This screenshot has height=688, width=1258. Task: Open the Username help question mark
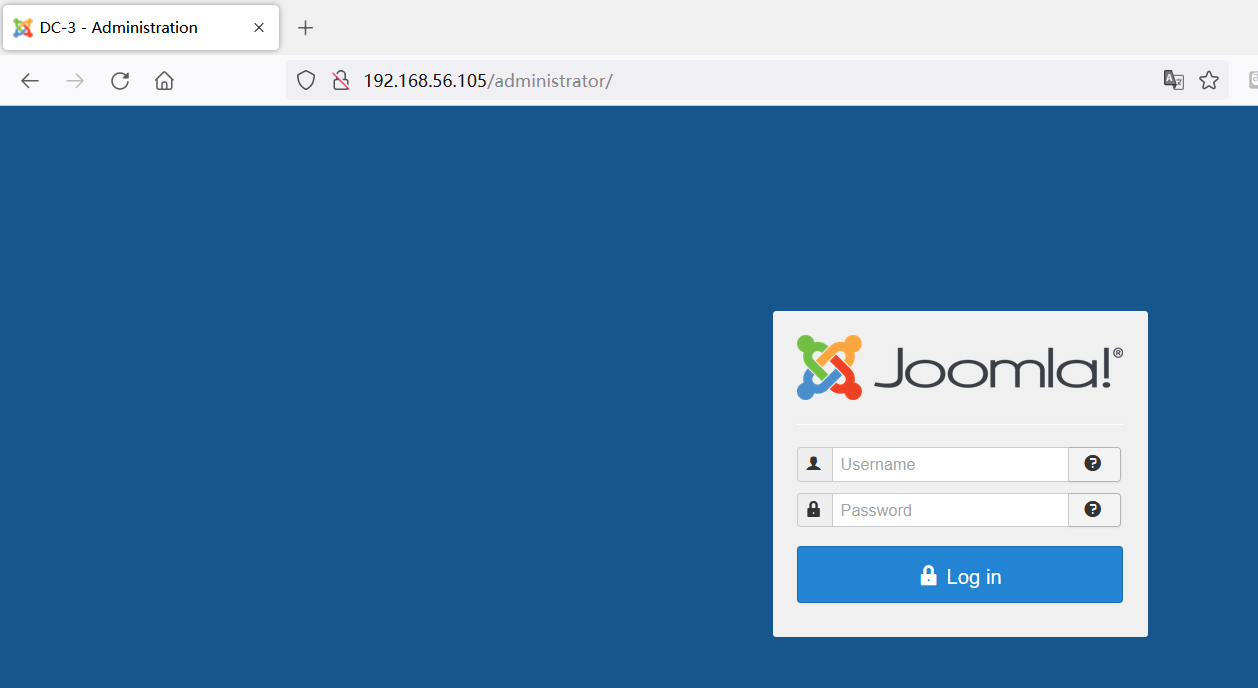point(1094,464)
